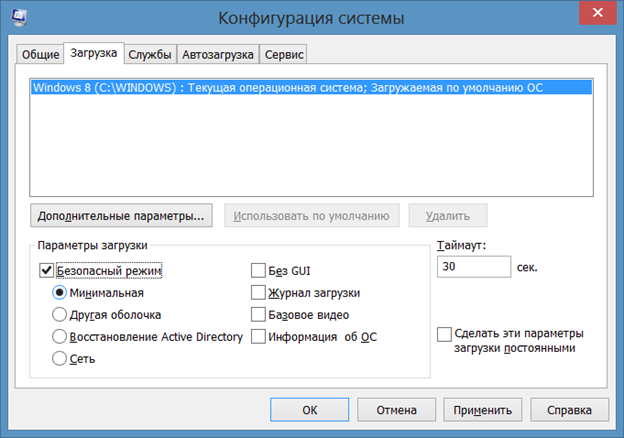This screenshot has height=438, width=624.
Task: Click into the Таймаут seconds field
Action: (x=473, y=268)
